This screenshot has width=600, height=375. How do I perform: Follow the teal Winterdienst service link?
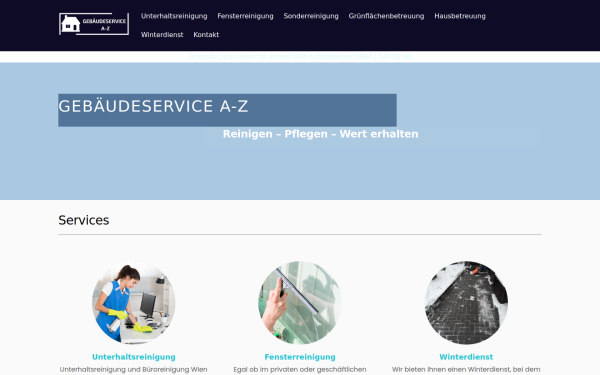click(466, 357)
